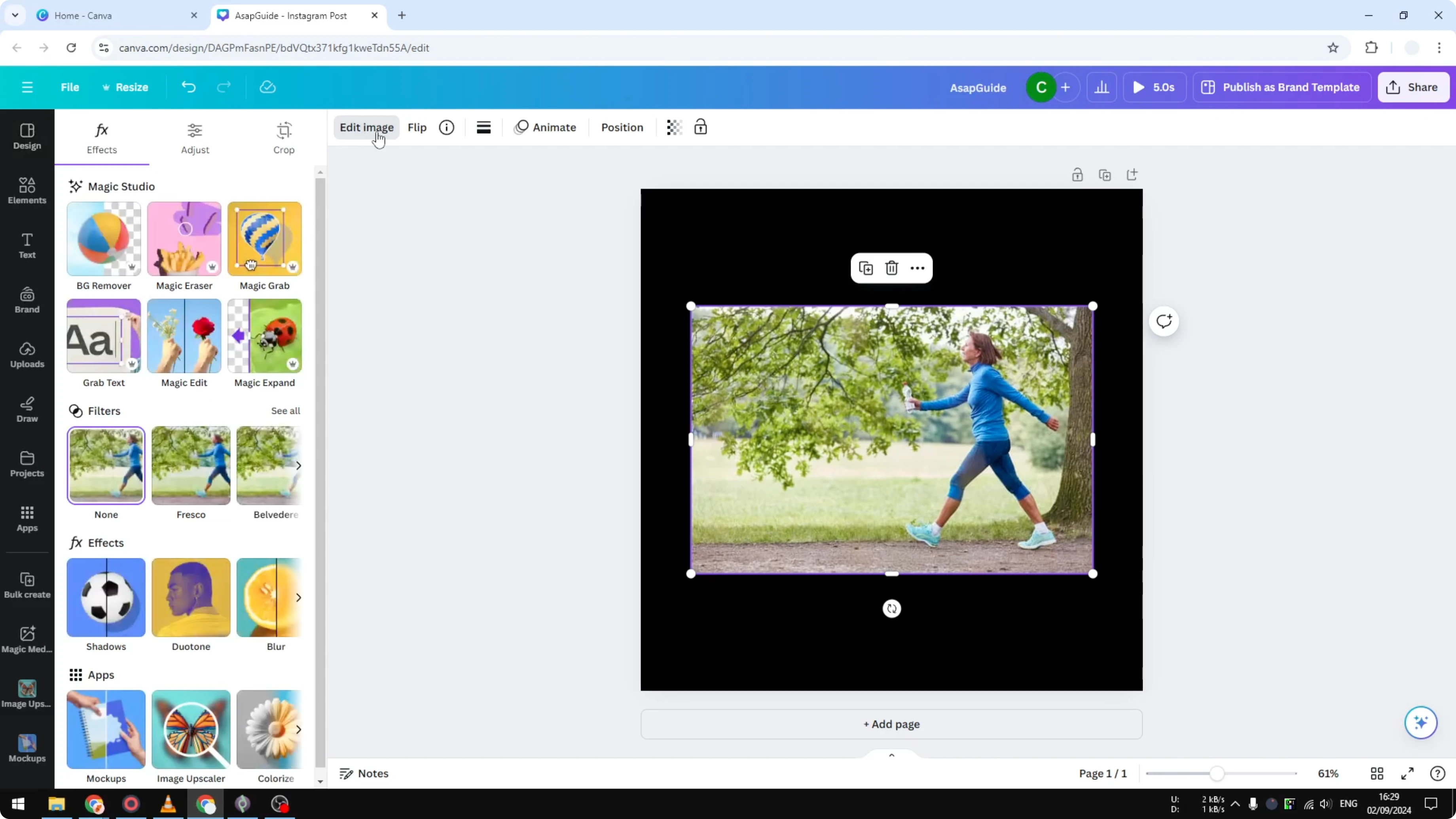The width and height of the screenshot is (1456, 819).
Task: Open the Uploads panel
Action: coord(27,355)
